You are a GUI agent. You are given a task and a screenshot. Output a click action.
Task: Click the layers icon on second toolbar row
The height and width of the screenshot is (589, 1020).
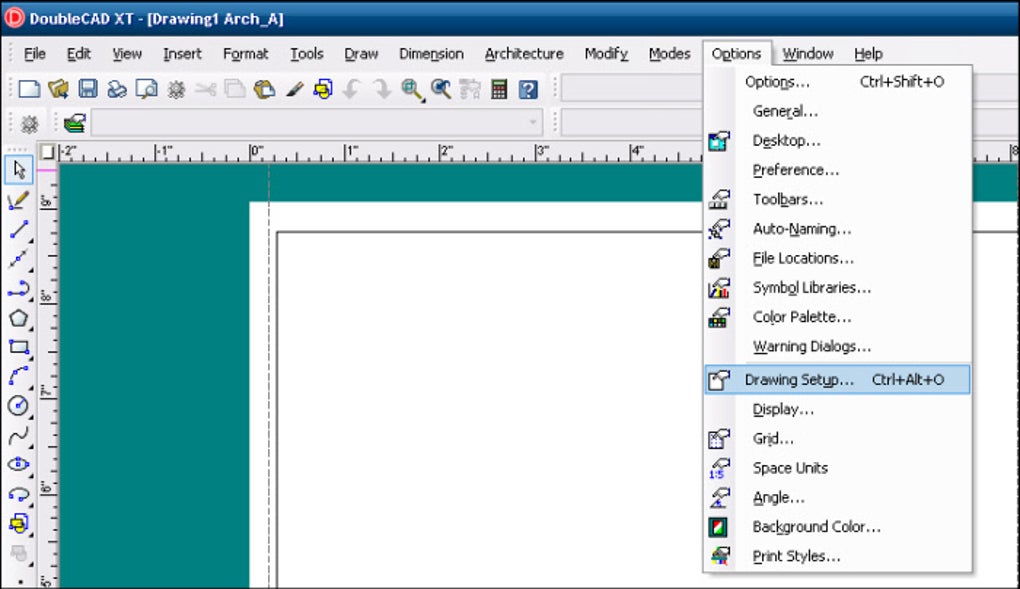(75, 122)
